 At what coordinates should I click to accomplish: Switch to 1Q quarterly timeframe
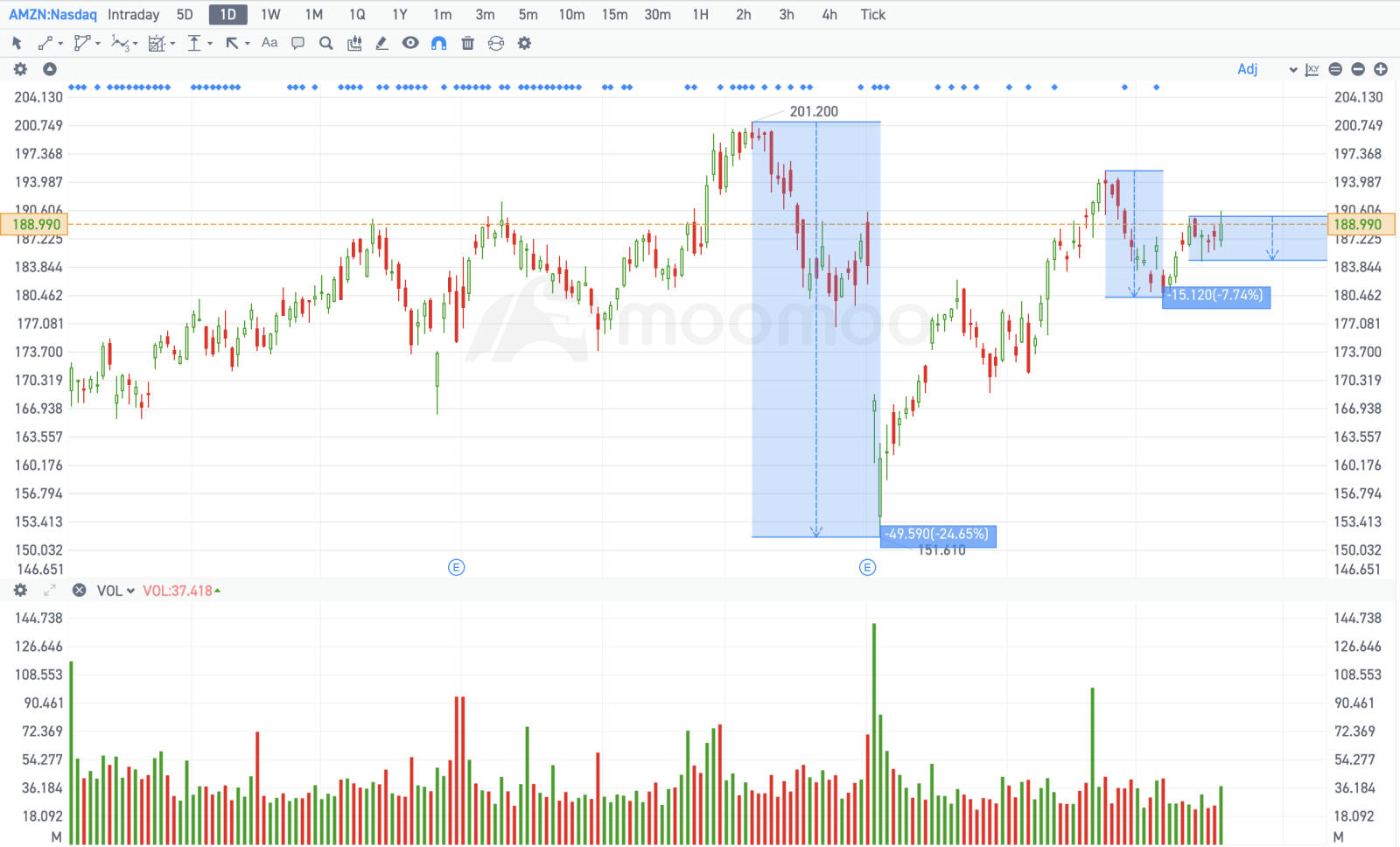tap(357, 15)
